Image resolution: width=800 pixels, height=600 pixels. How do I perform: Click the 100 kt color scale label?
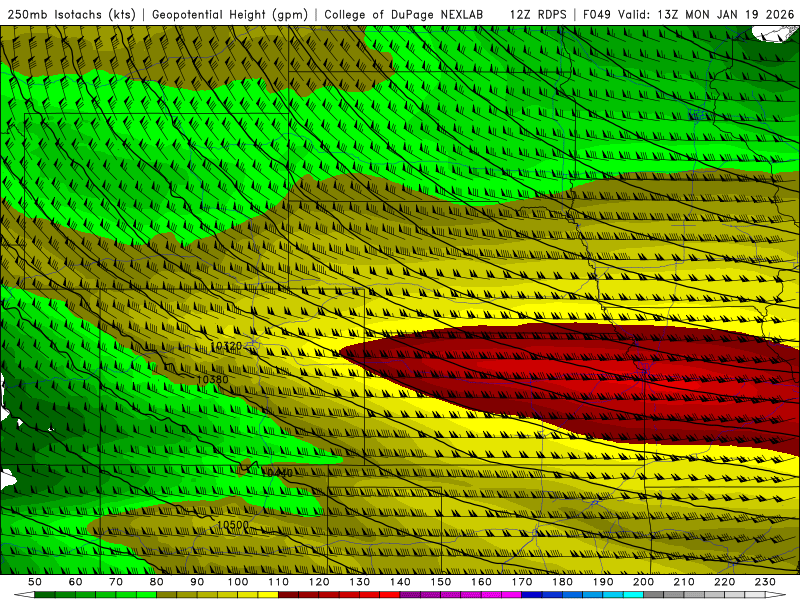[x=238, y=582]
